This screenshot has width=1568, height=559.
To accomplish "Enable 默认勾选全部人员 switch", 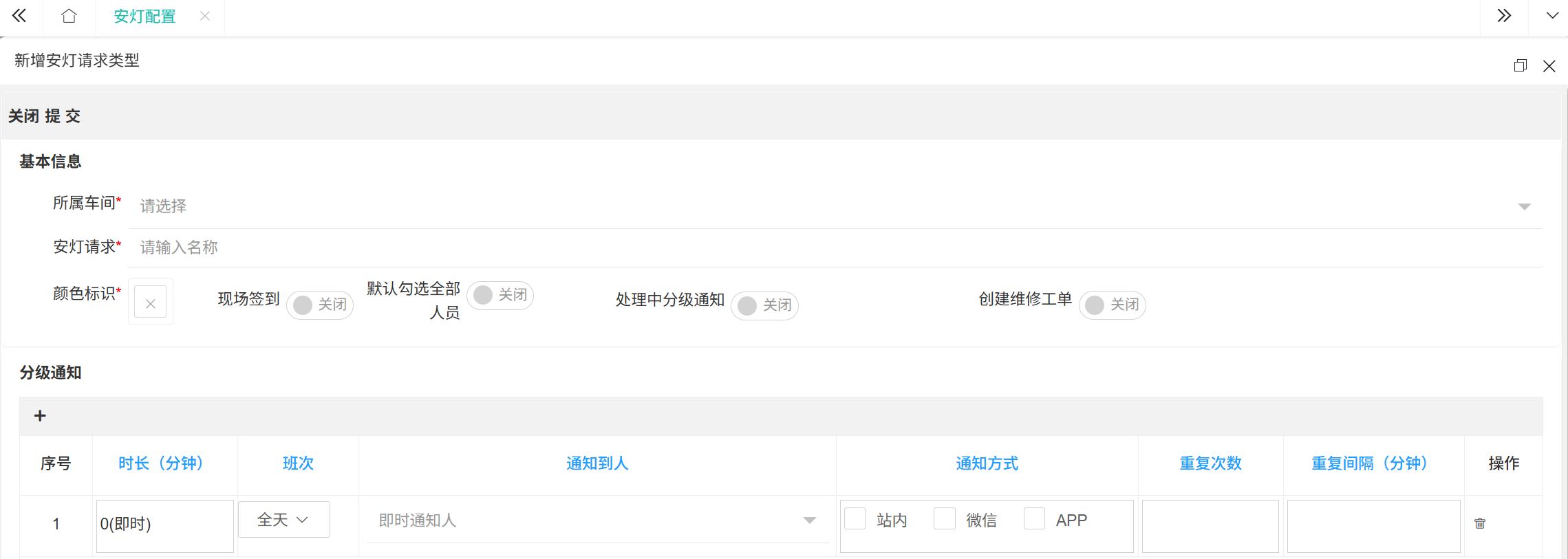I will click(x=500, y=296).
